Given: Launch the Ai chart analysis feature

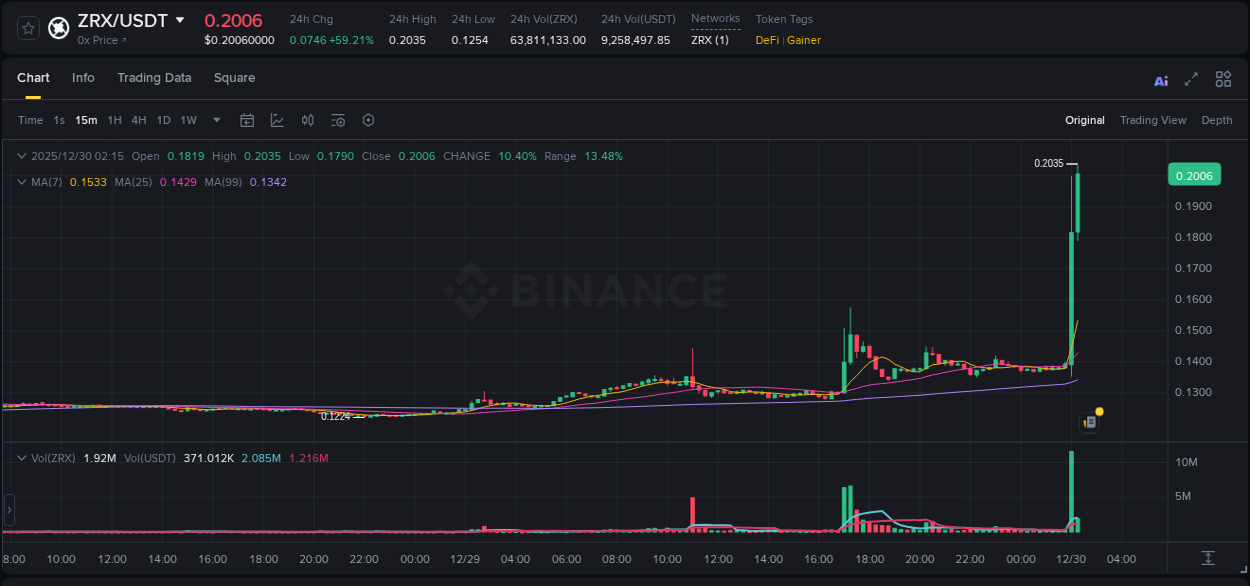Looking at the screenshot, I should pyautogui.click(x=1161, y=79).
